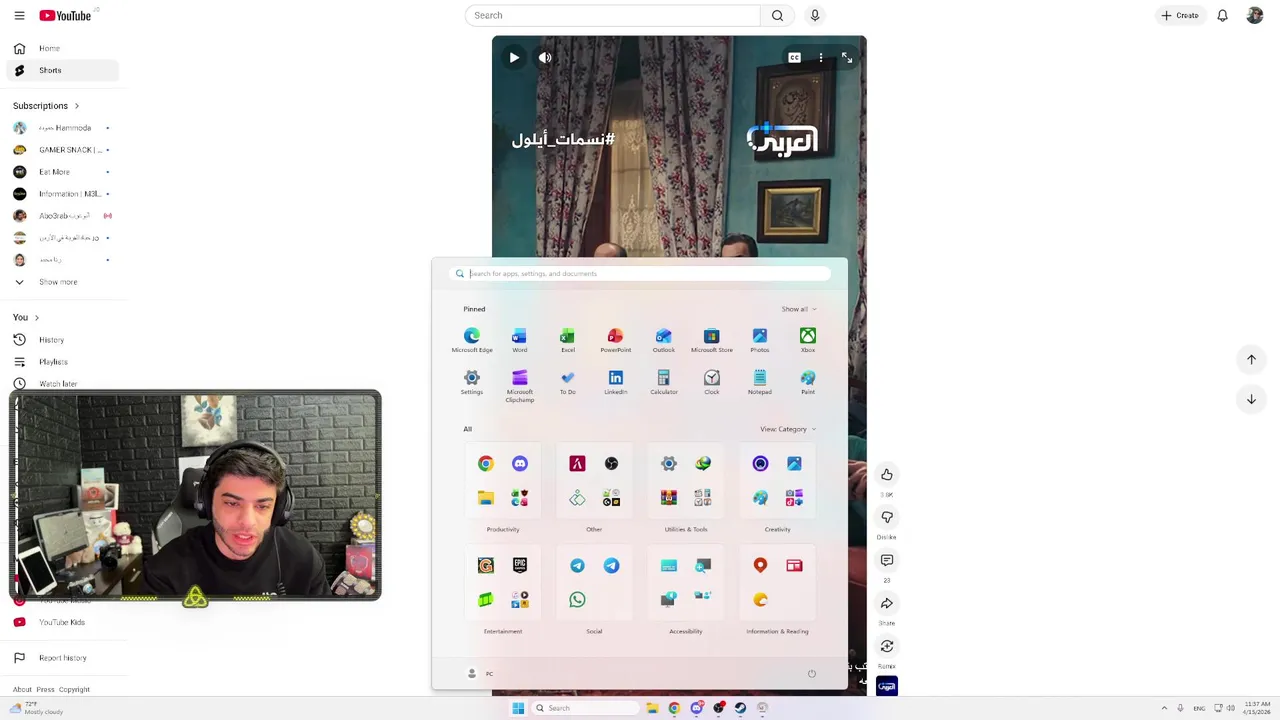Image resolution: width=1280 pixels, height=720 pixels.
Task: Open OBS Studio in Other category
Action: (611, 463)
